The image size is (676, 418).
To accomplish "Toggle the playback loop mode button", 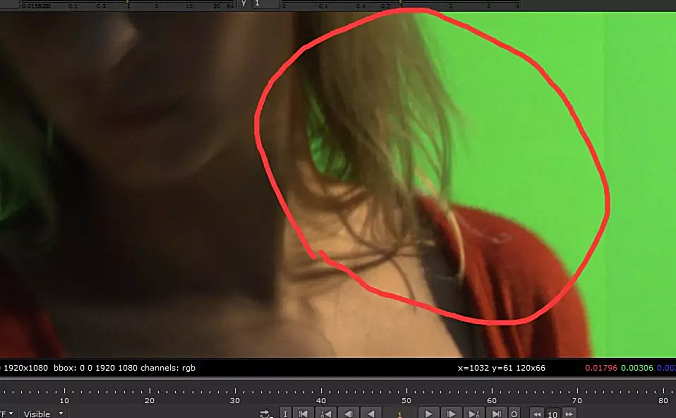I will (x=266, y=412).
